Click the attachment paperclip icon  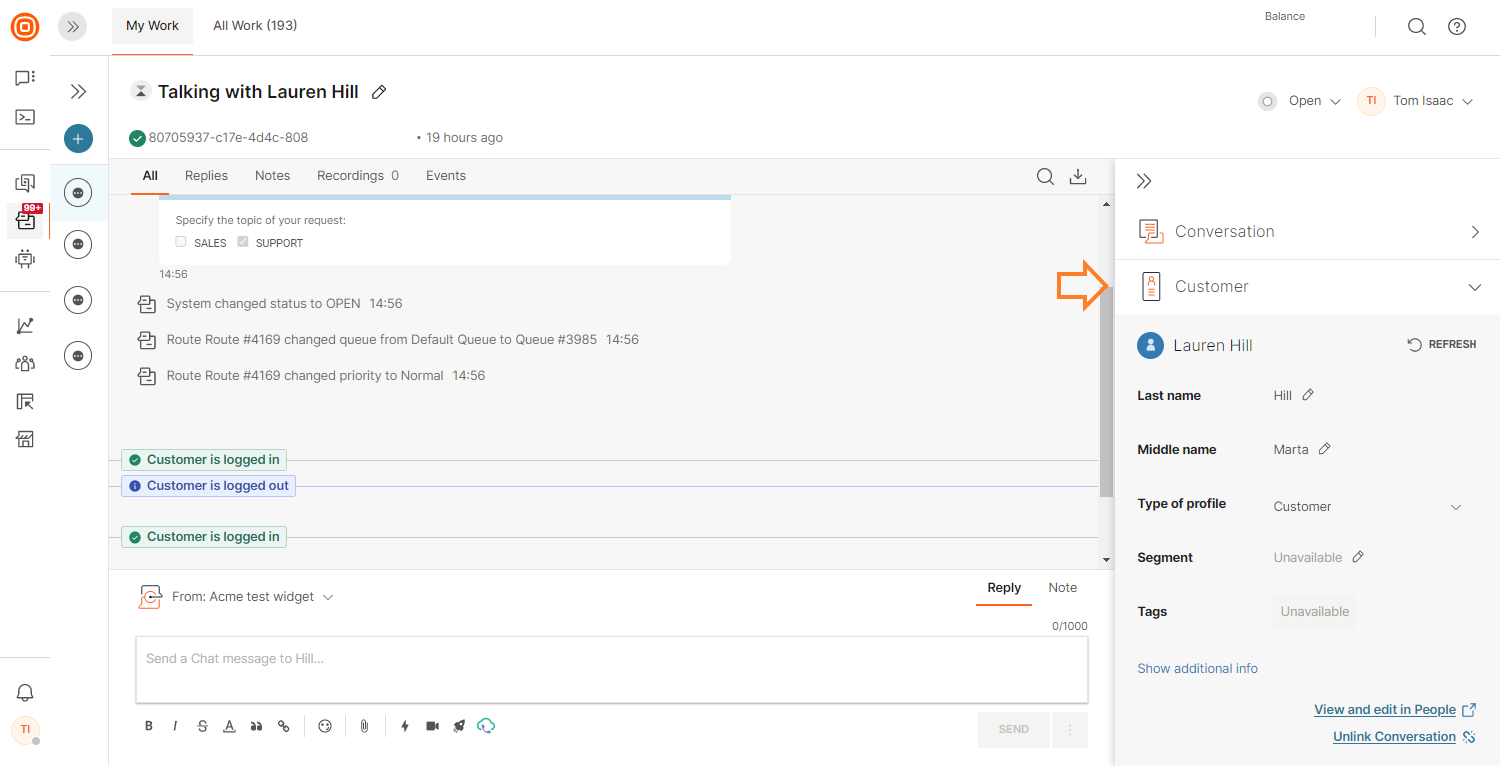tap(364, 726)
